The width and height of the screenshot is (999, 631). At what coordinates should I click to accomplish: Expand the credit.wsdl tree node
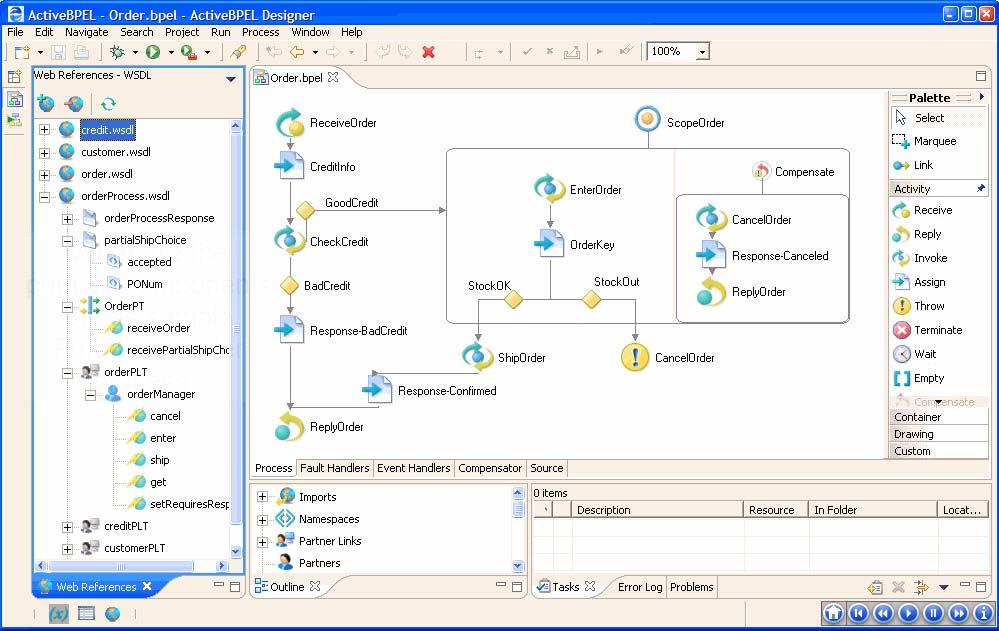[x=44, y=130]
